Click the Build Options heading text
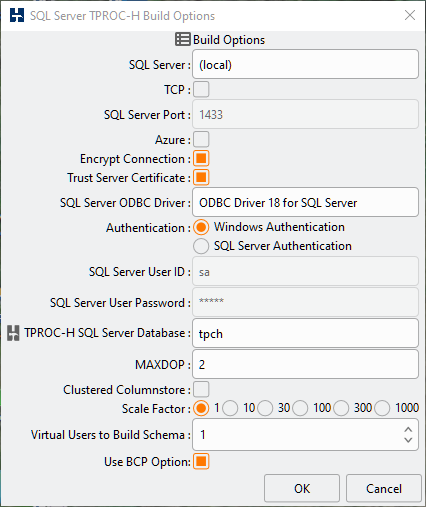The height and width of the screenshot is (507, 426). click(x=229, y=40)
